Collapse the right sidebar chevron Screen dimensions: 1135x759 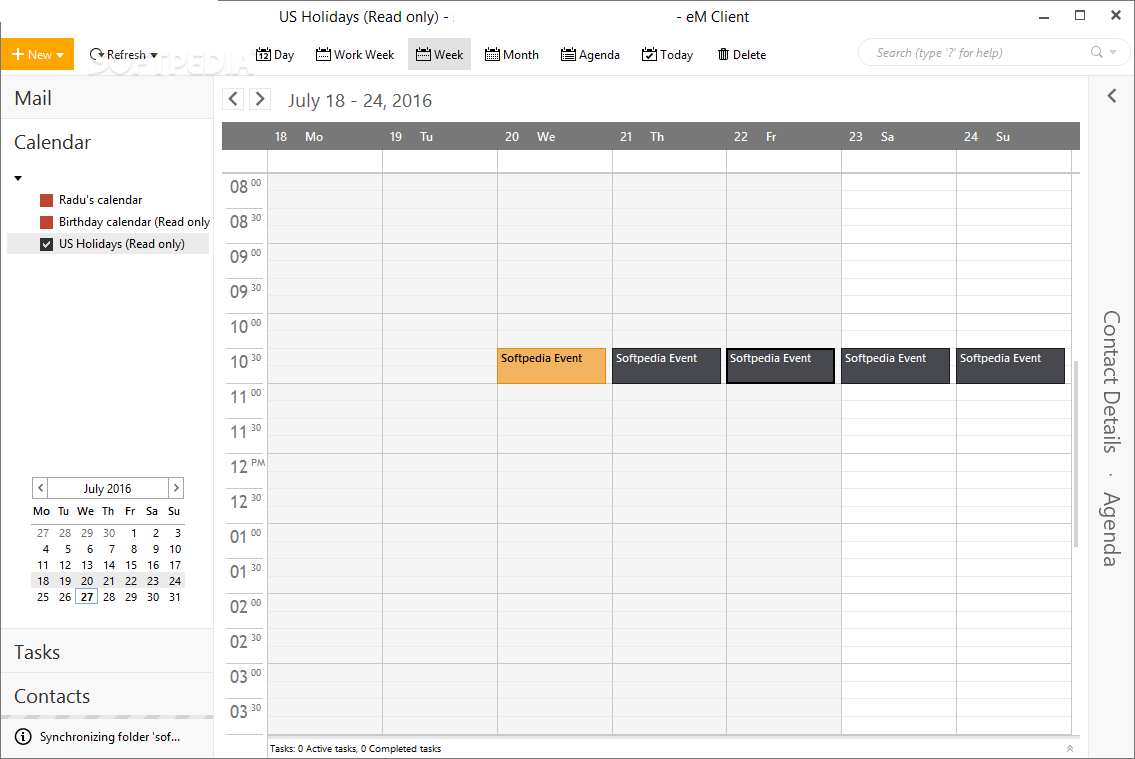coord(1112,96)
